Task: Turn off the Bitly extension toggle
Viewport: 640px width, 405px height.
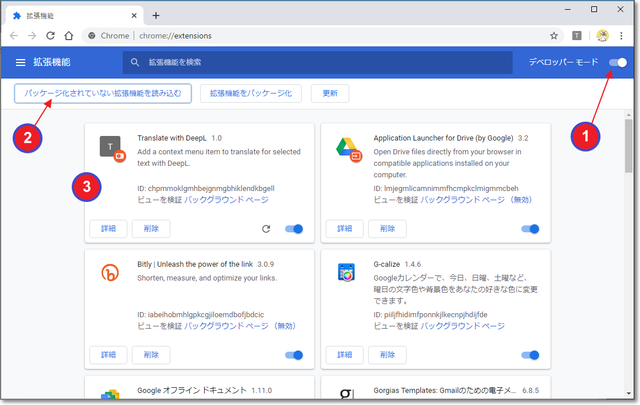Action: click(x=293, y=355)
